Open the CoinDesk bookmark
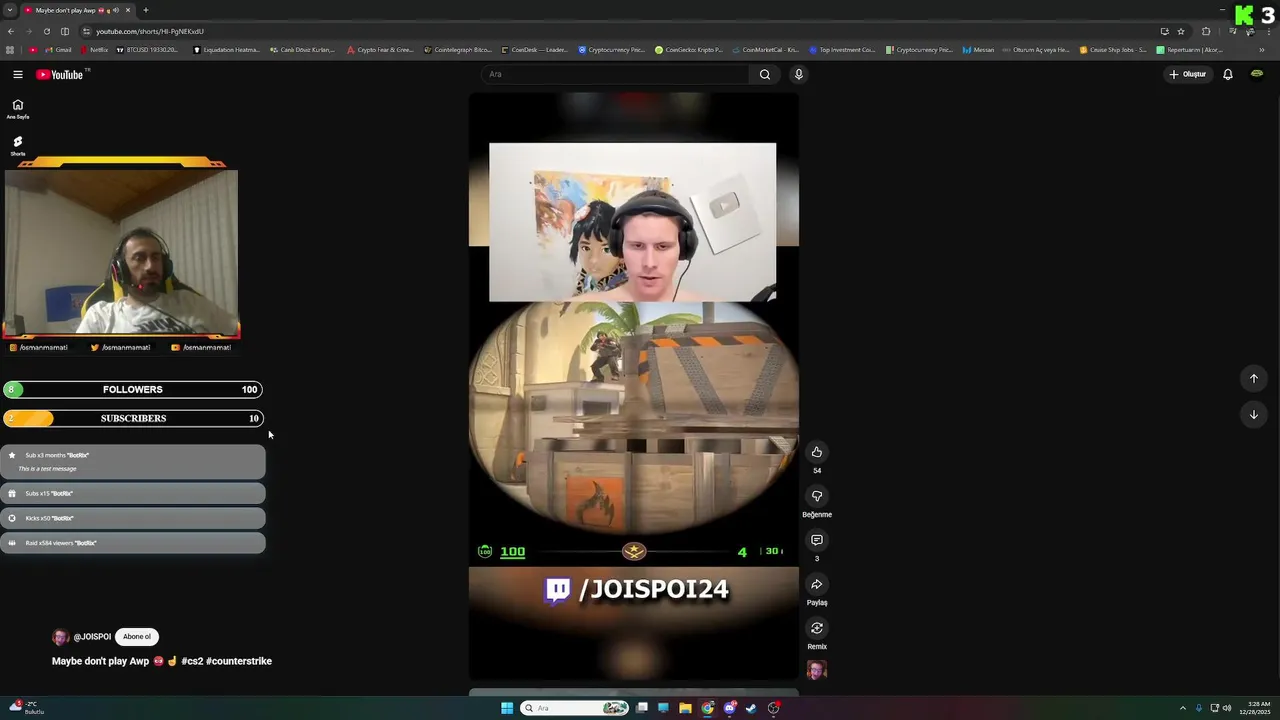 (535, 49)
